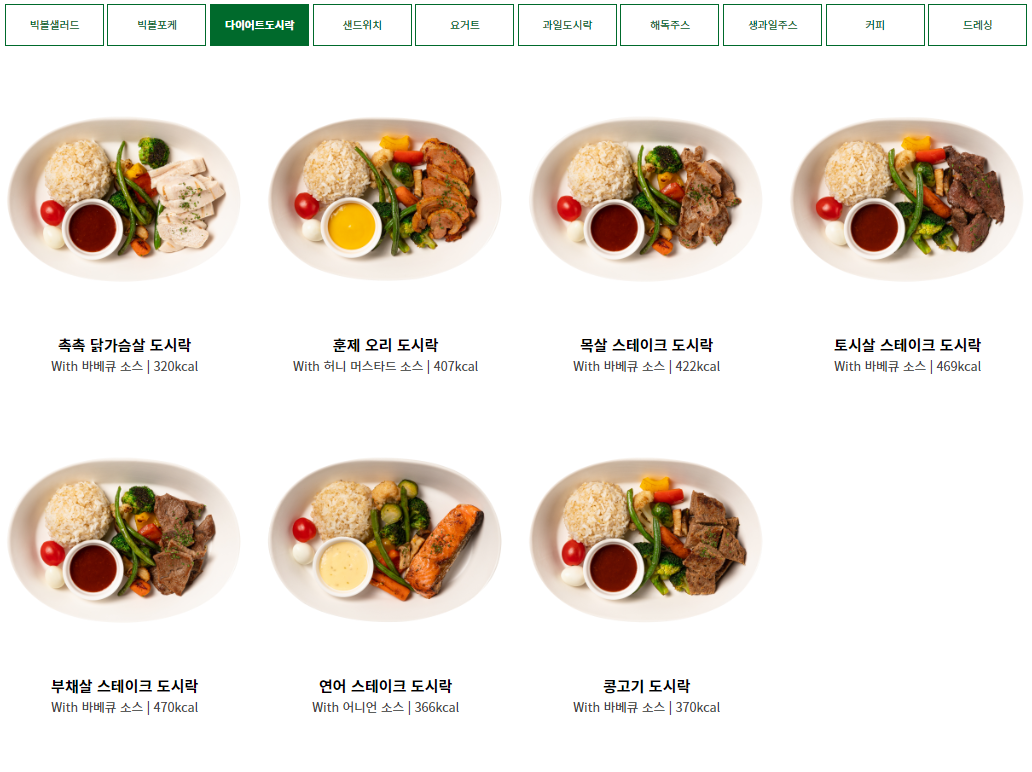1032x772 pixels.
Task: Open the 촉촉 닭가슴살 도시락 title link
Action: click(124, 345)
